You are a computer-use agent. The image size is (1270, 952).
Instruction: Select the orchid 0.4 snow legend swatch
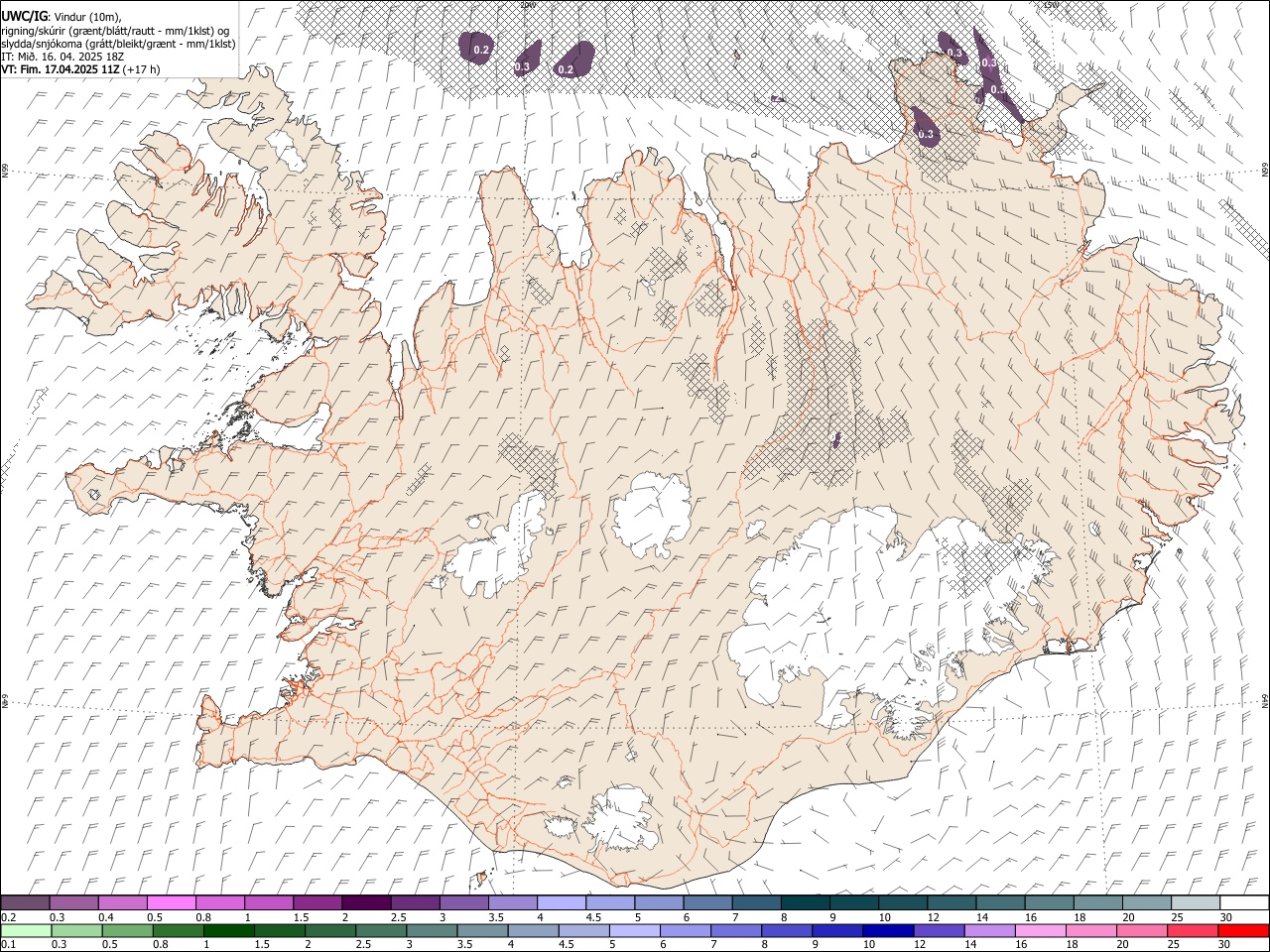(x=123, y=902)
